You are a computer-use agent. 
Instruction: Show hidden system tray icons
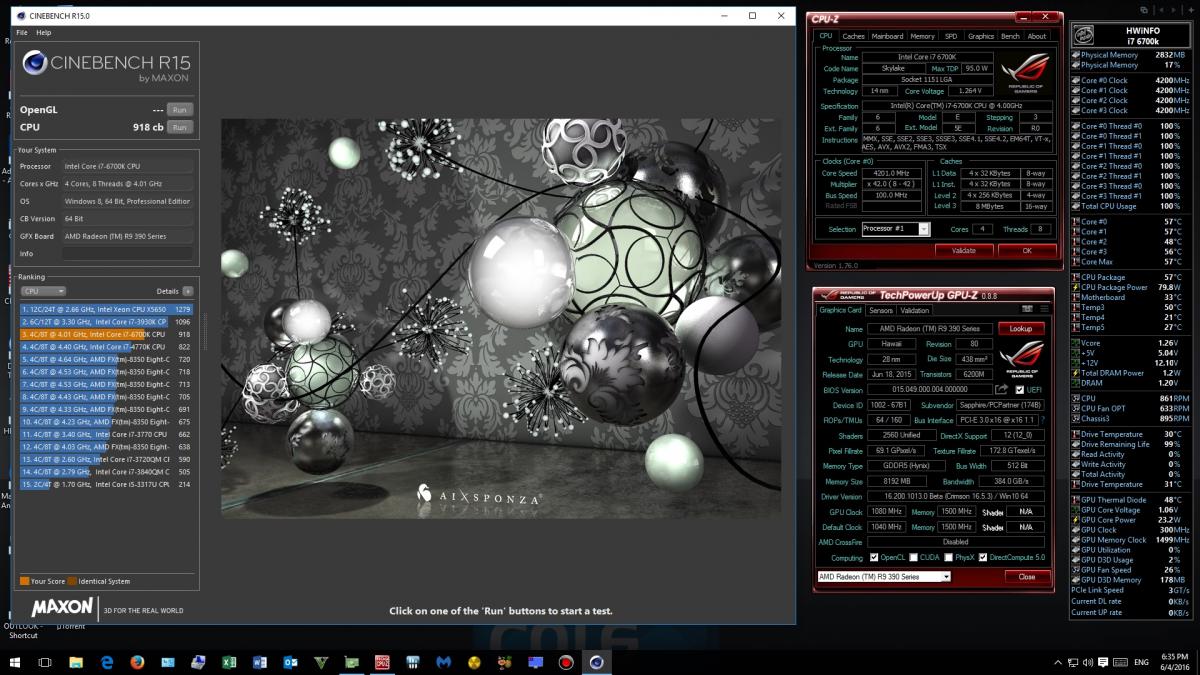[x=1057, y=662]
